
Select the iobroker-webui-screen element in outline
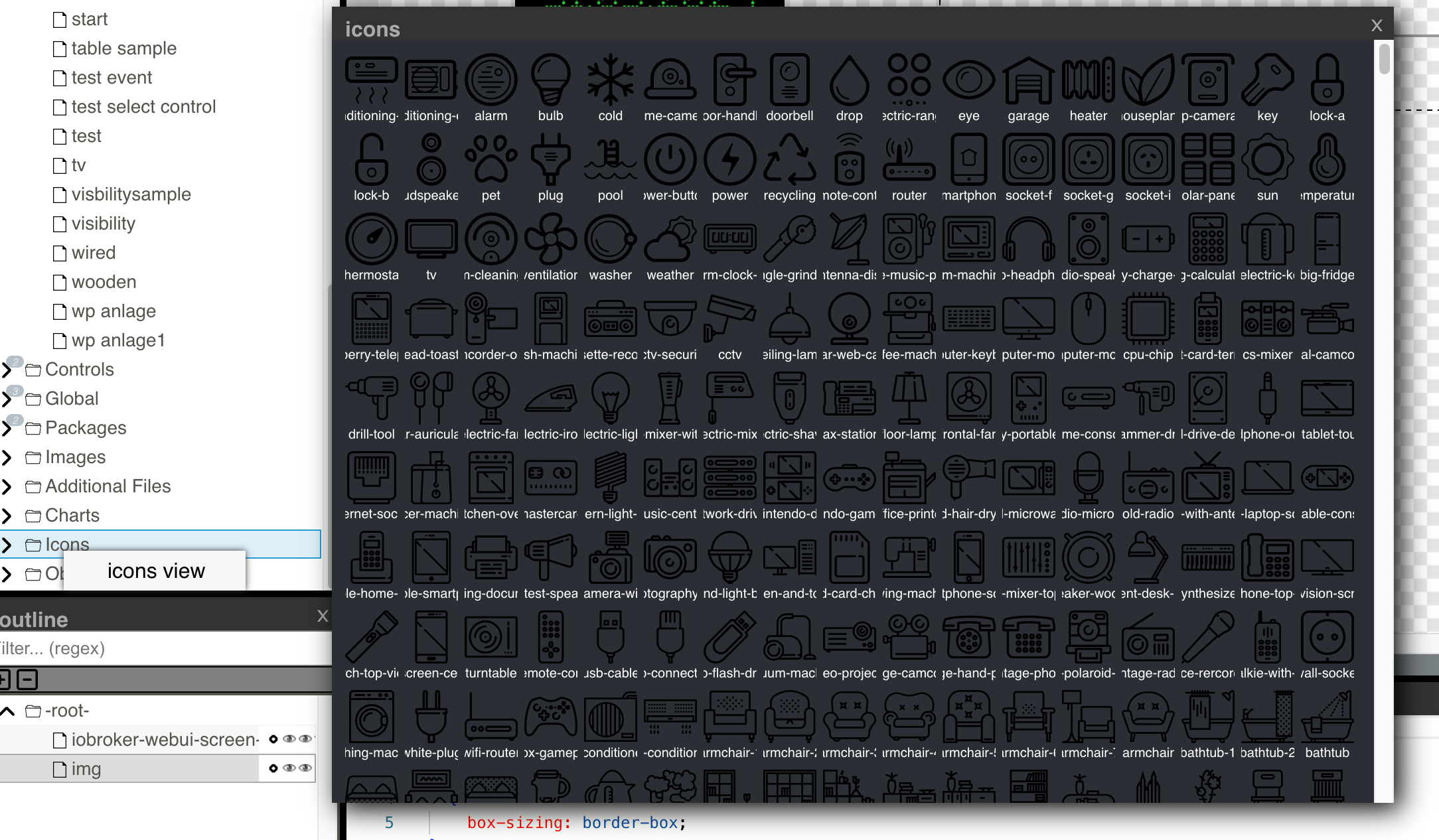tap(165, 740)
